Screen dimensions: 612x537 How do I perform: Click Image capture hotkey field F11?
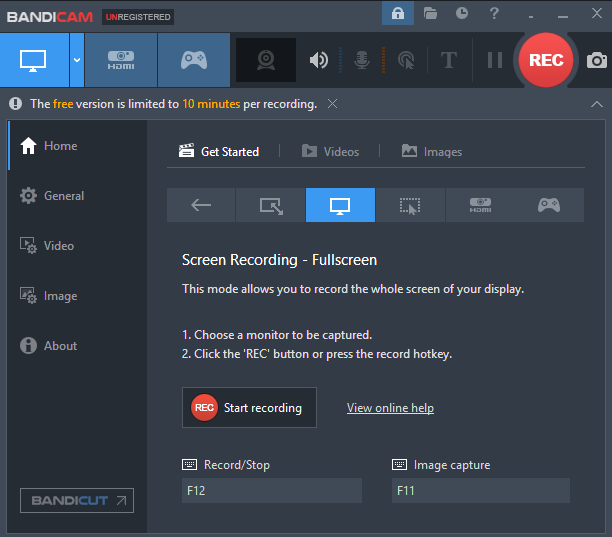[x=481, y=491]
